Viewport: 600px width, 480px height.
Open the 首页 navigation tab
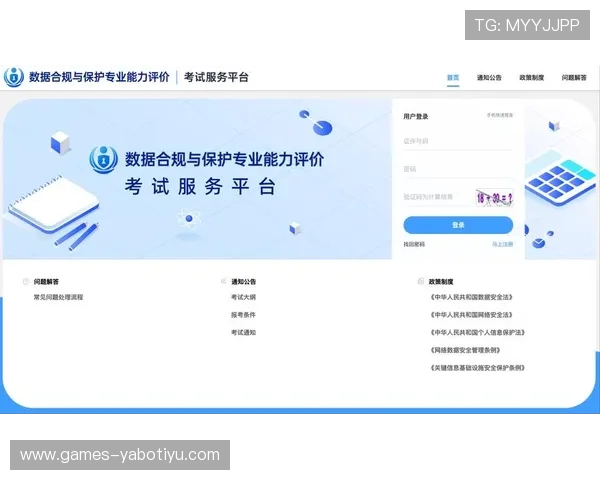(453, 78)
